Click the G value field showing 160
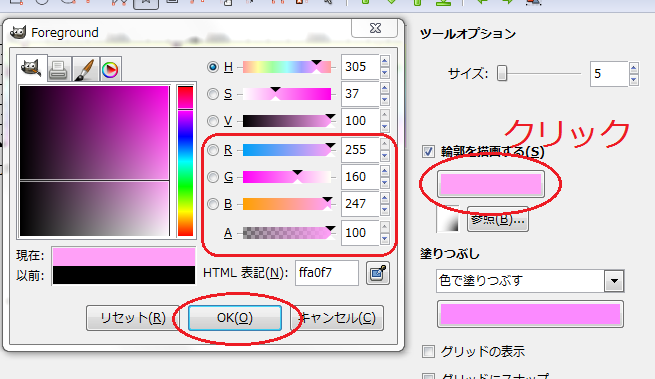 click(x=360, y=177)
